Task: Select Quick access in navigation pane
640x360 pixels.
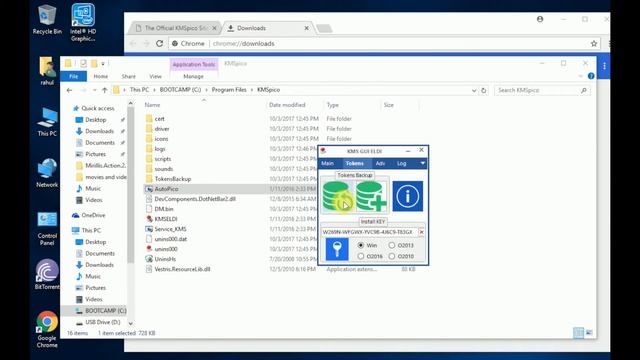Action: (x=98, y=108)
